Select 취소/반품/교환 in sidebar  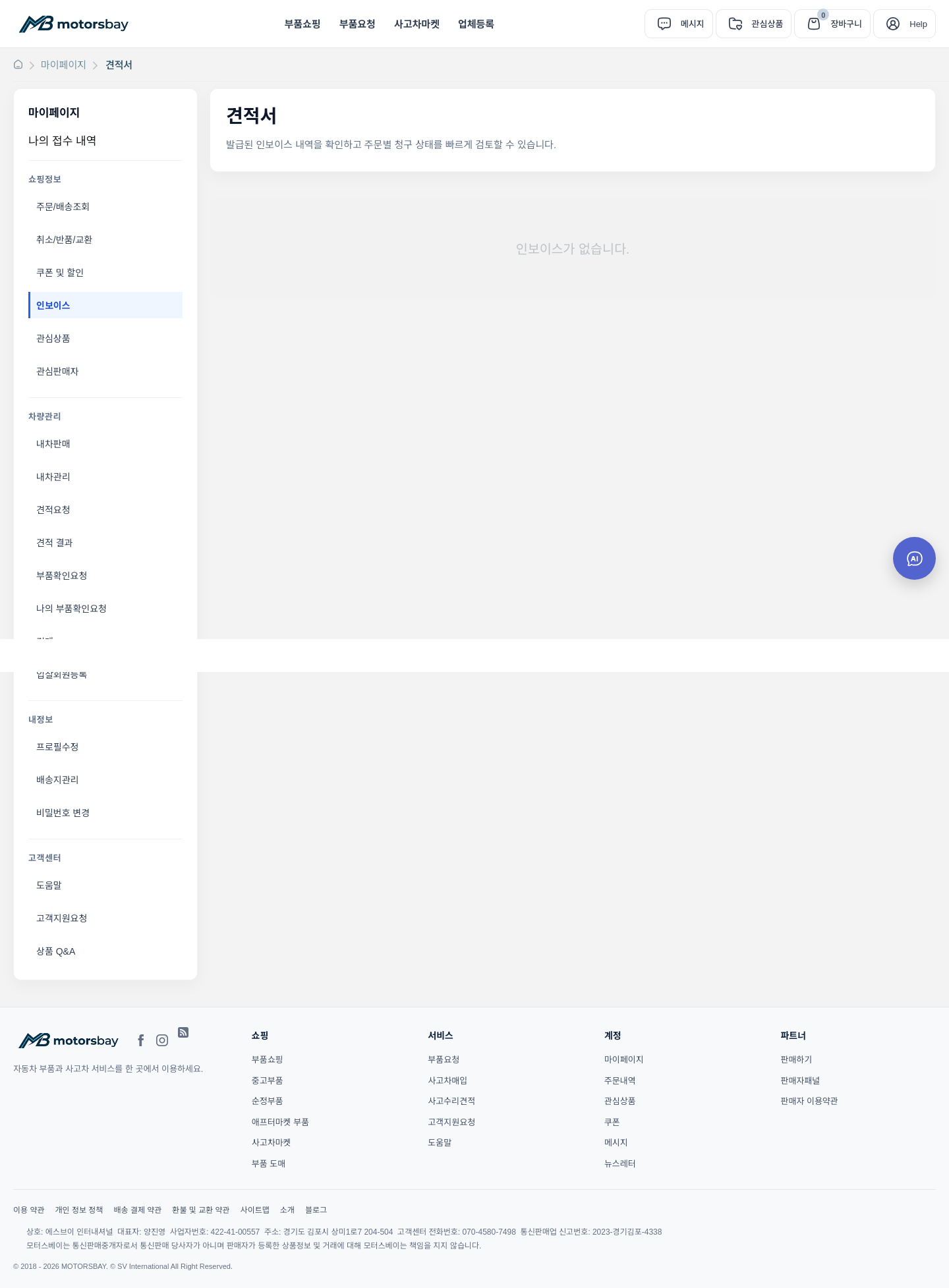pyautogui.click(x=105, y=239)
